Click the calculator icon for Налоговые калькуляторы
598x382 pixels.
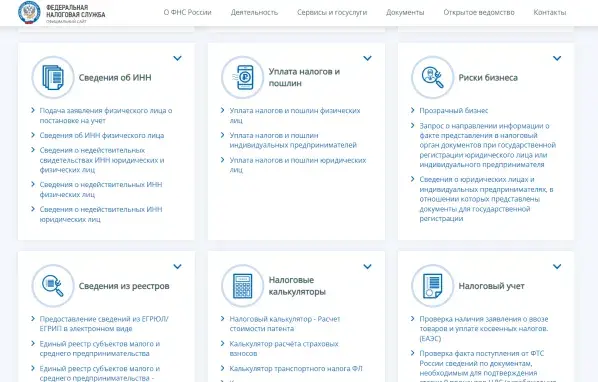tap(243, 286)
